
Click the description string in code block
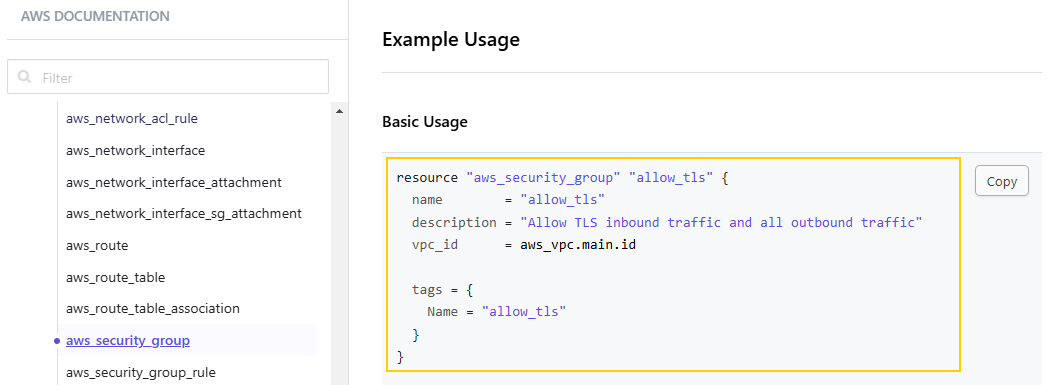click(721, 222)
